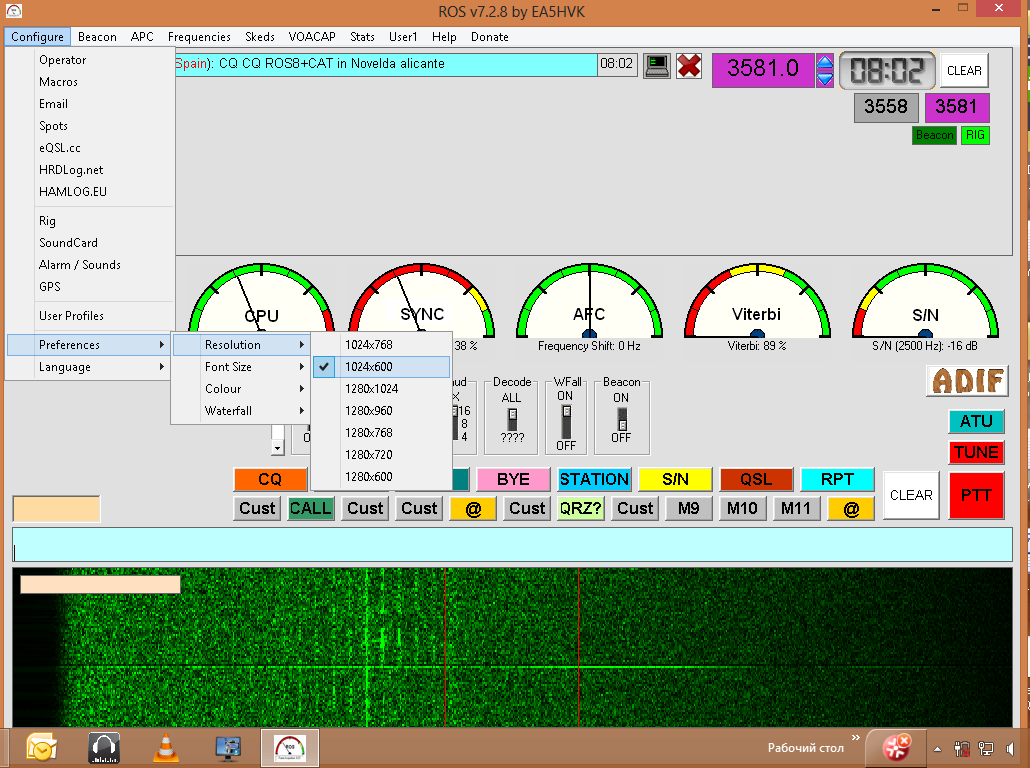Viewport: 1030px width, 768px height.
Task: Click the Outlook taskbar icon
Action: [42, 747]
